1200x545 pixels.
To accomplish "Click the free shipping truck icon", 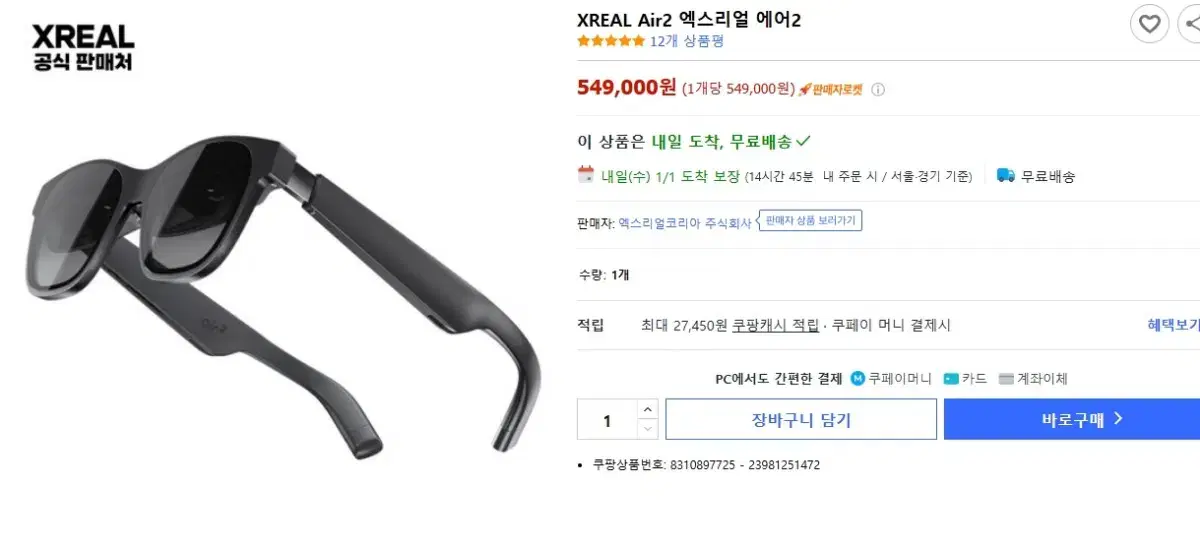I will [1006, 175].
